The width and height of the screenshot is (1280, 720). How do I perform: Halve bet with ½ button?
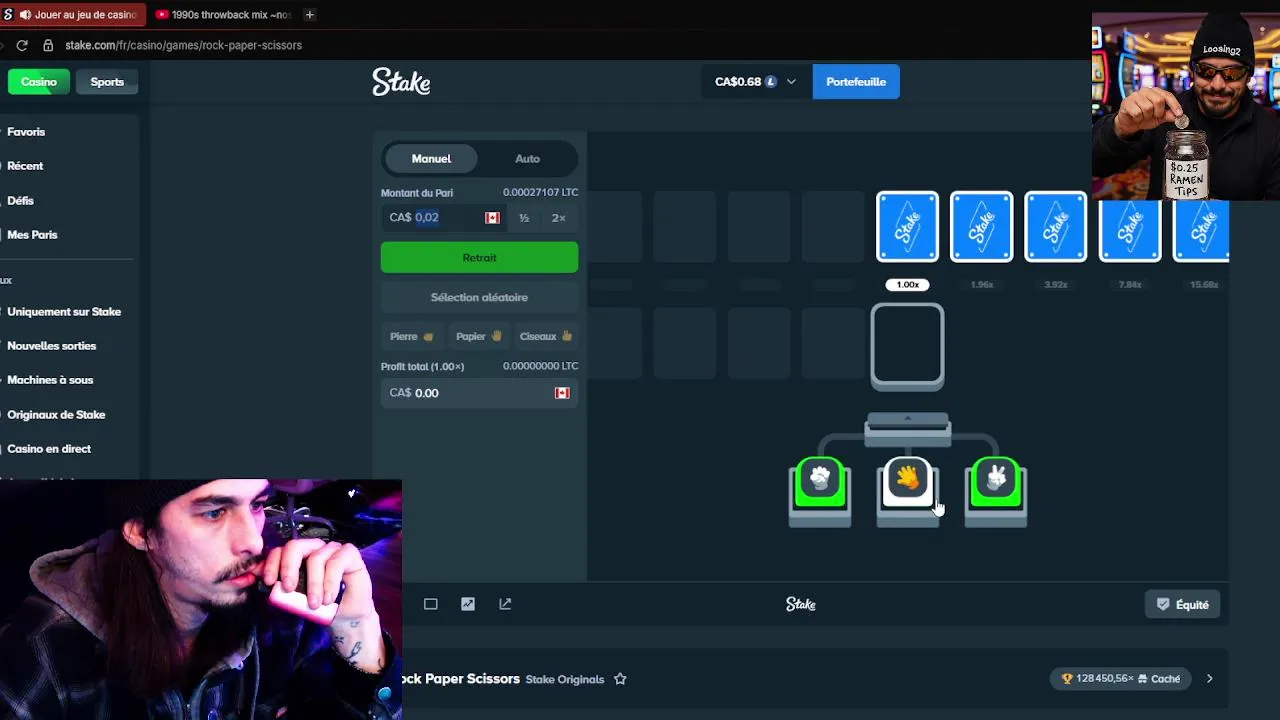pos(524,218)
